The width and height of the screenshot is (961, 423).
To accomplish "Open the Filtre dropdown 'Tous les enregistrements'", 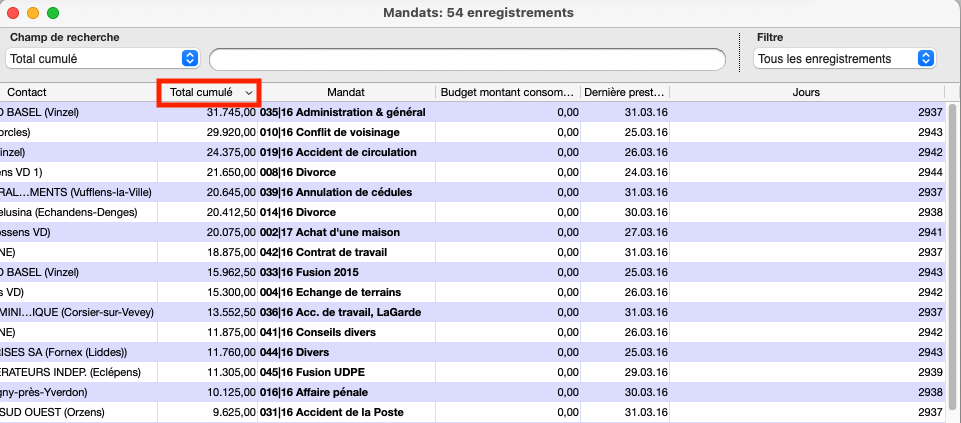I will tap(844, 59).
